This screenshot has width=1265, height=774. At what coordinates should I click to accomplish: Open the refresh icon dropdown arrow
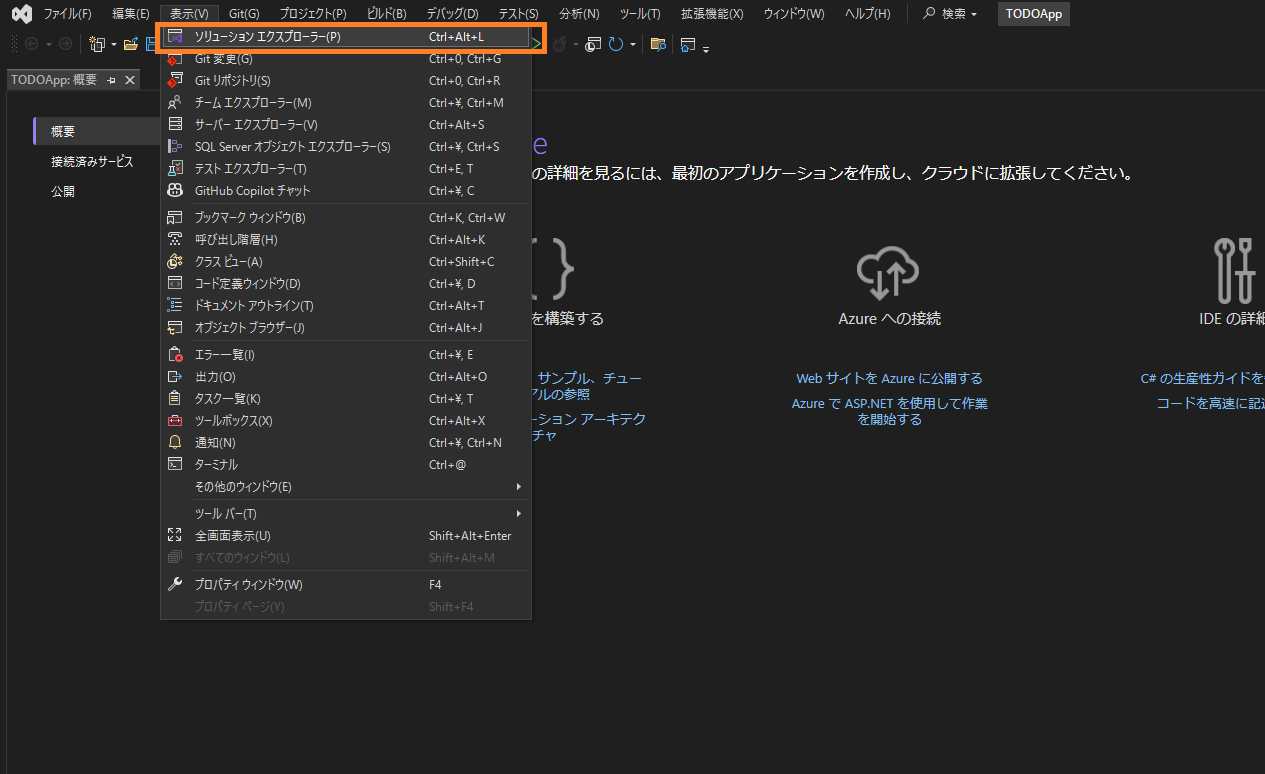tap(633, 45)
